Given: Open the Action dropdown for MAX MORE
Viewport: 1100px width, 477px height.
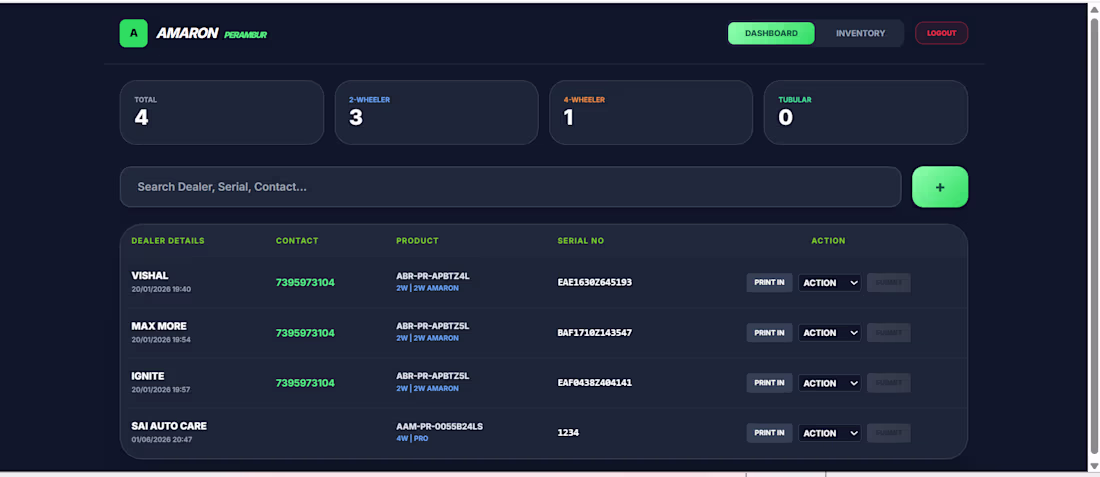Looking at the screenshot, I should 829,332.
